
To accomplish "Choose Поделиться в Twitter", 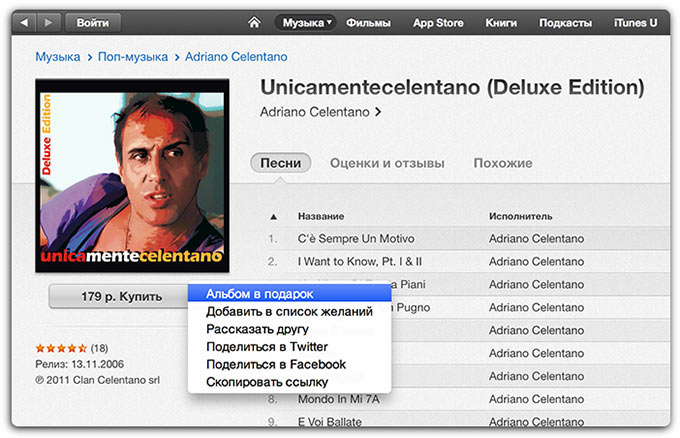I will click(x=290, y=347).
